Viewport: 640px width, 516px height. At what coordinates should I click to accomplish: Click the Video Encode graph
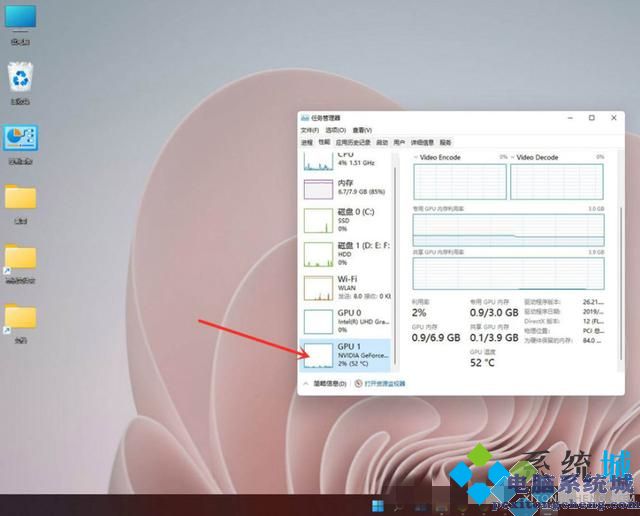pyautogui.click(x=460, y=181)
